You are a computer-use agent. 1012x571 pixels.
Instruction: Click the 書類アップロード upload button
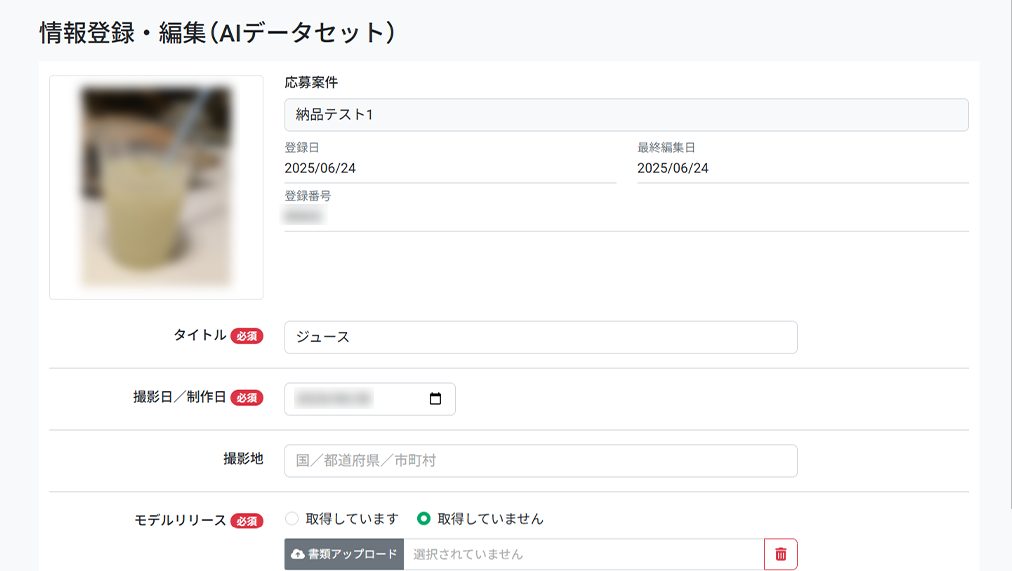[x=344, y=554]
